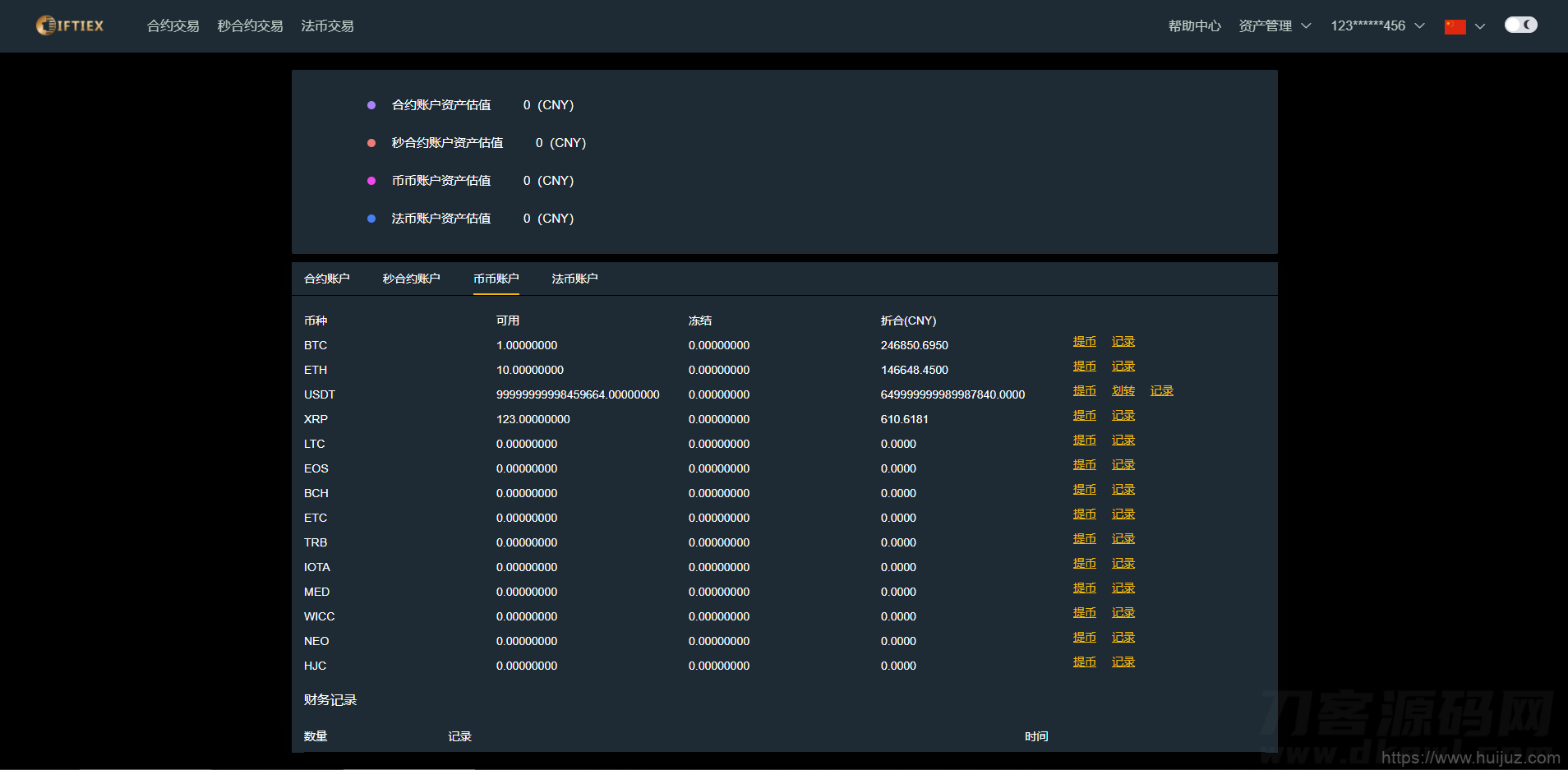Switch to the 法币账户 tab
The width and height of the screenshot is (1568, 770).
pos(574,279)
